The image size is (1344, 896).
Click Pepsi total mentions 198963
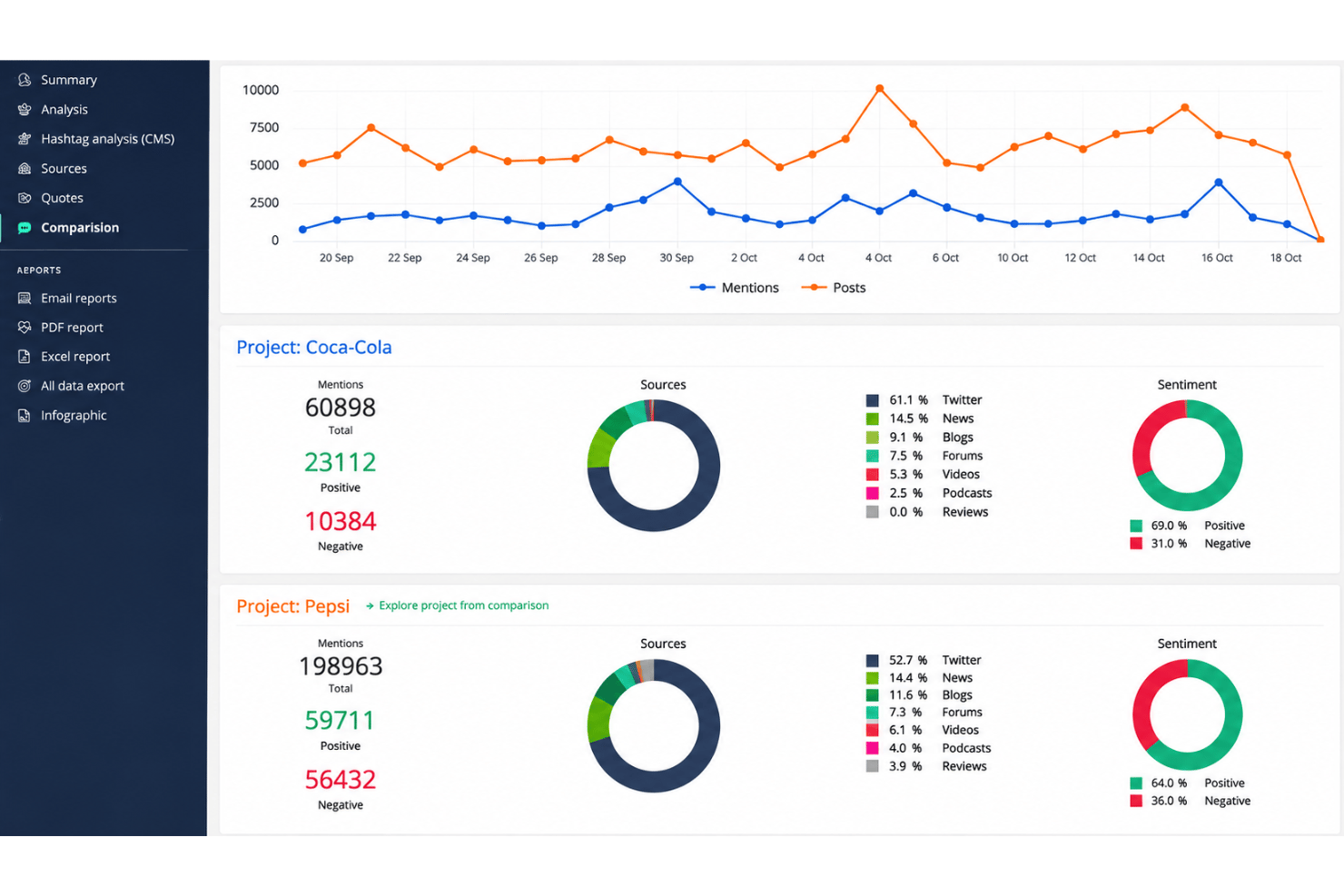tap(341, 666)
